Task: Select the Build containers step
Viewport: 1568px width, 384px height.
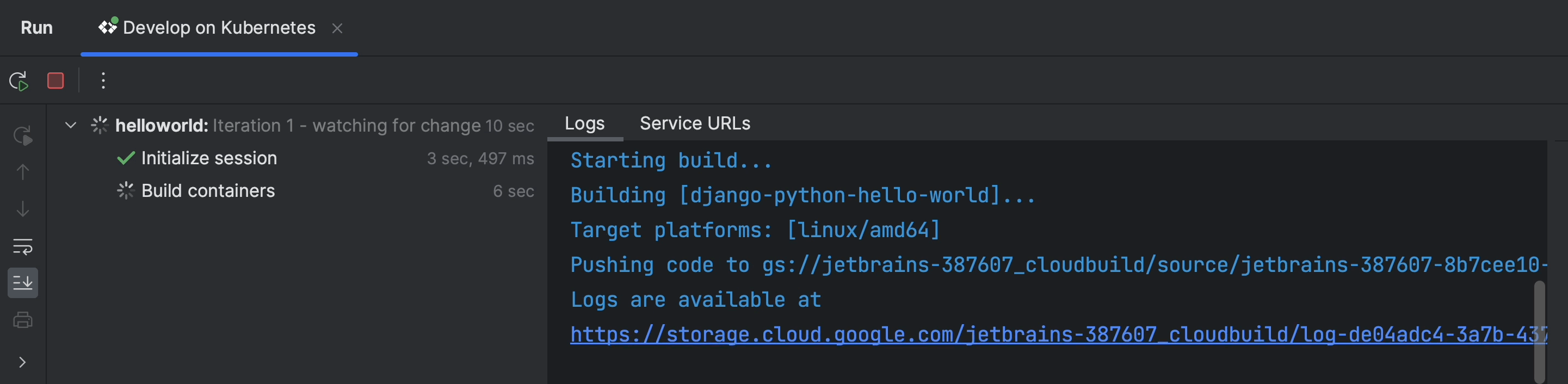Action: click(208, 191)
